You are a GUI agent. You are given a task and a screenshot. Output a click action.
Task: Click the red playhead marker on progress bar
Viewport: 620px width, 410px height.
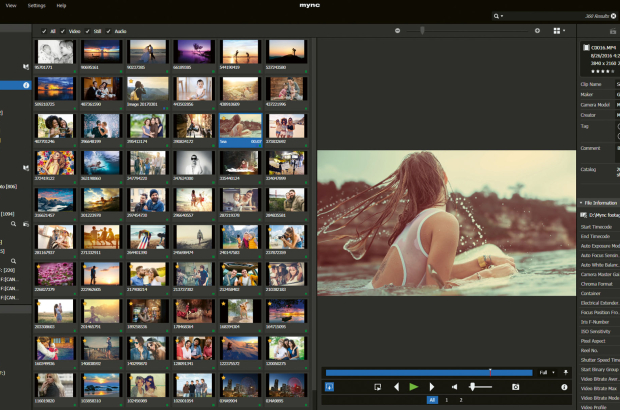[490, 372]
